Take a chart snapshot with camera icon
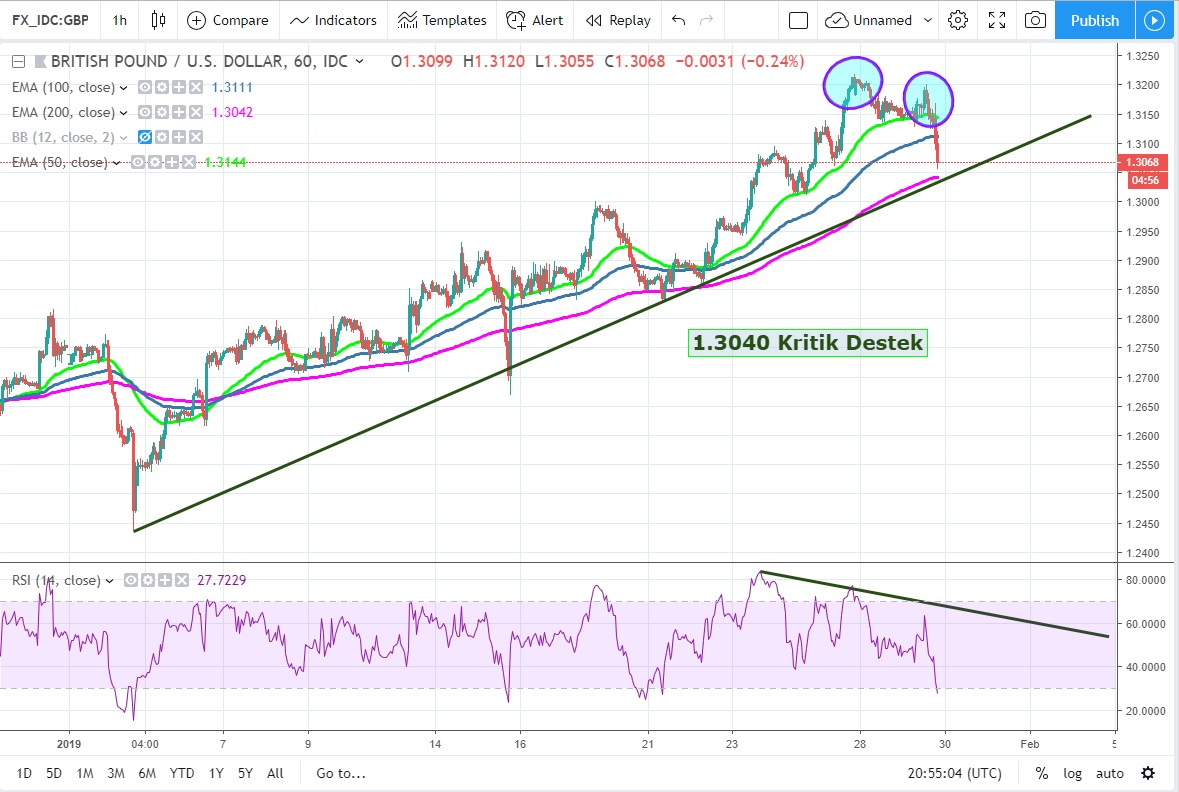 tap(1036, 20)
